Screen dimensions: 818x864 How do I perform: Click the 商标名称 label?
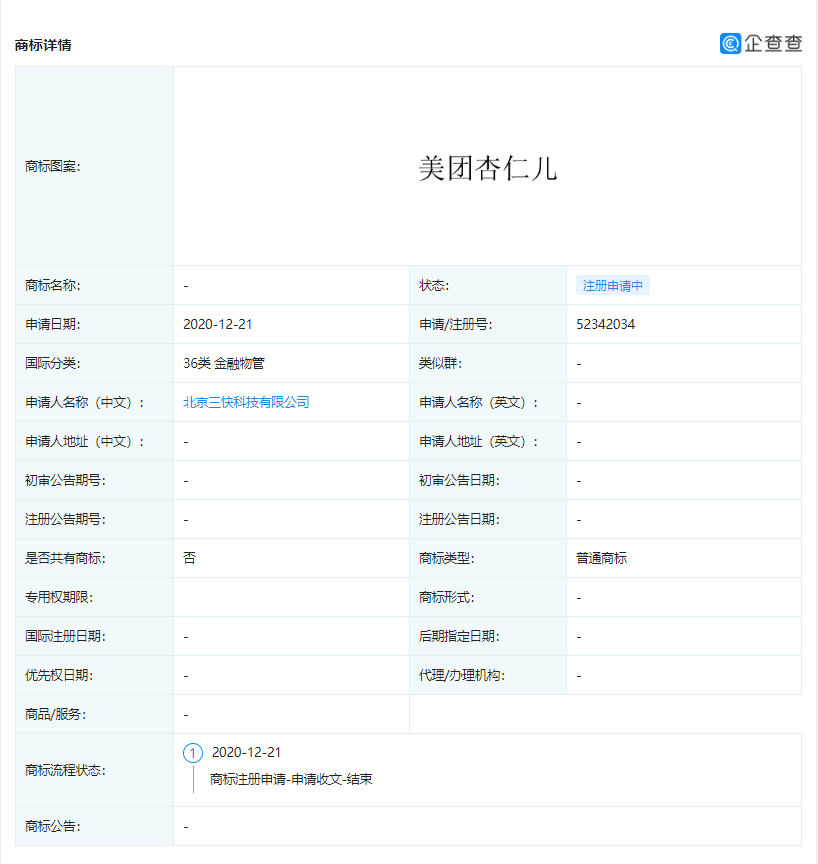[52, 285]
